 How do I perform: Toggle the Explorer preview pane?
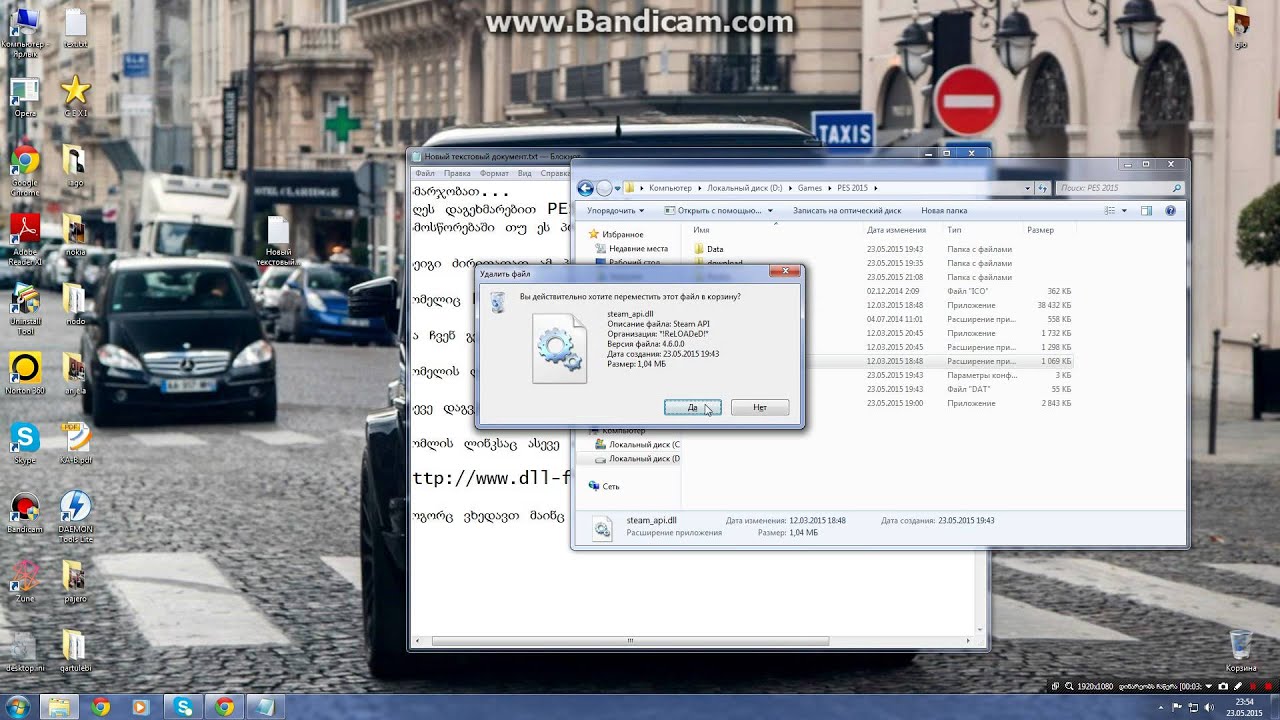click(x=1147, y=211)
